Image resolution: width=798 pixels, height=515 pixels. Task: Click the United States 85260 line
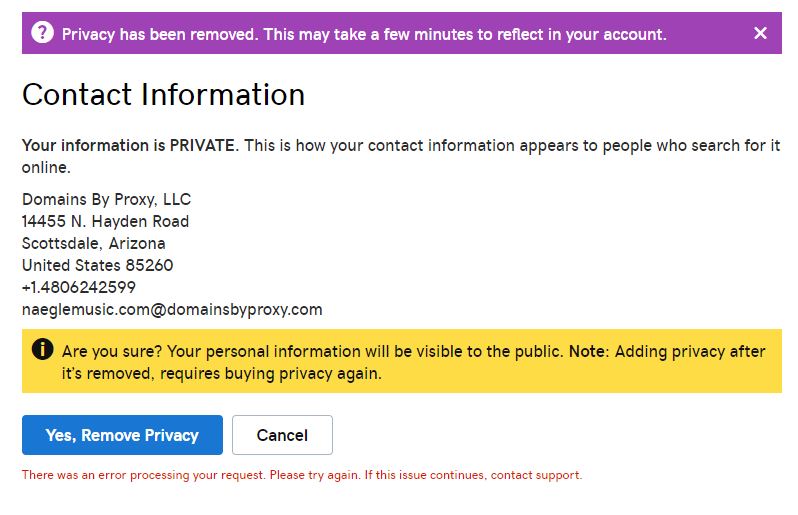pos(98,265)
